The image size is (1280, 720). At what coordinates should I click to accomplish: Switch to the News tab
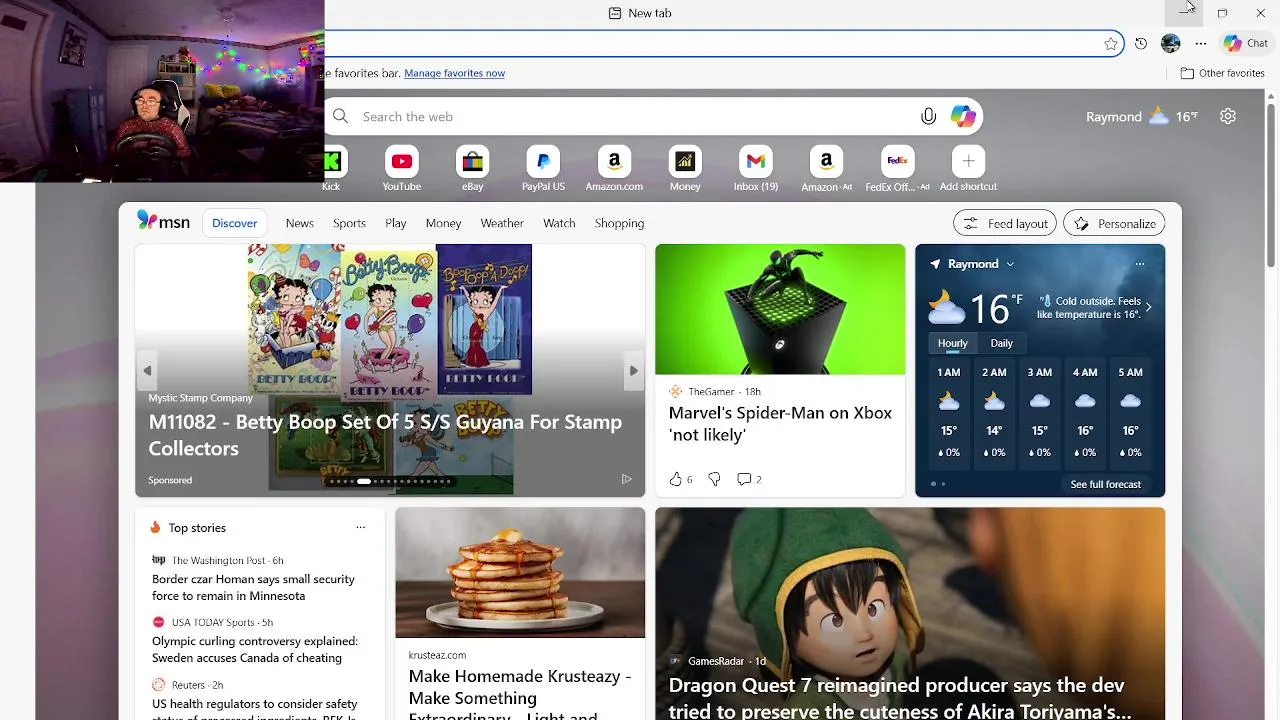pyautogui.click(x=299, y=223)
